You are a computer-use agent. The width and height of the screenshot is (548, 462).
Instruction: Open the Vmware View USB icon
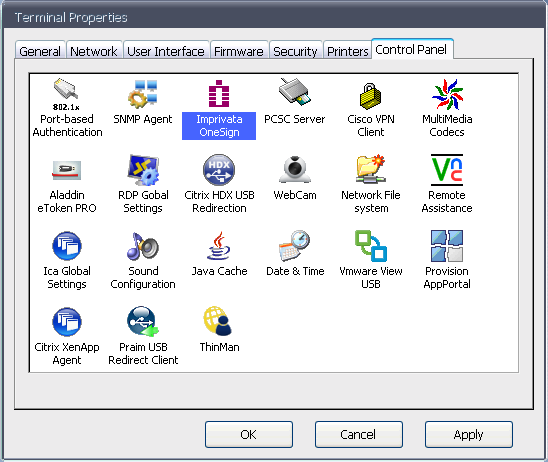click(x=370, y=246)
